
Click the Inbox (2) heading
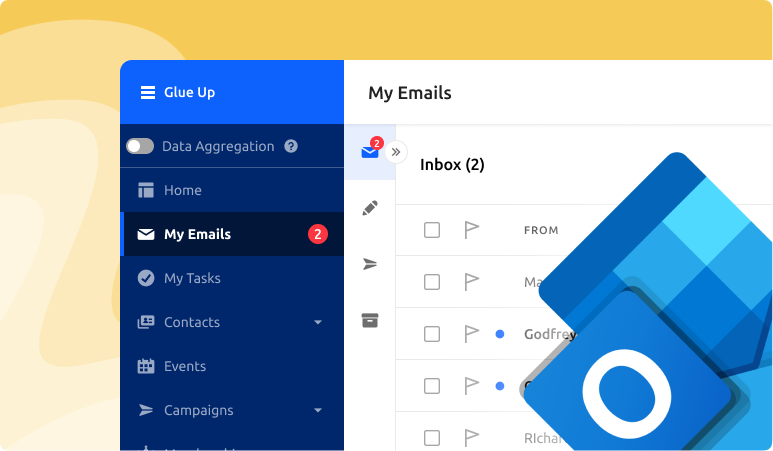pyautogui.click(x=452, y=164)
